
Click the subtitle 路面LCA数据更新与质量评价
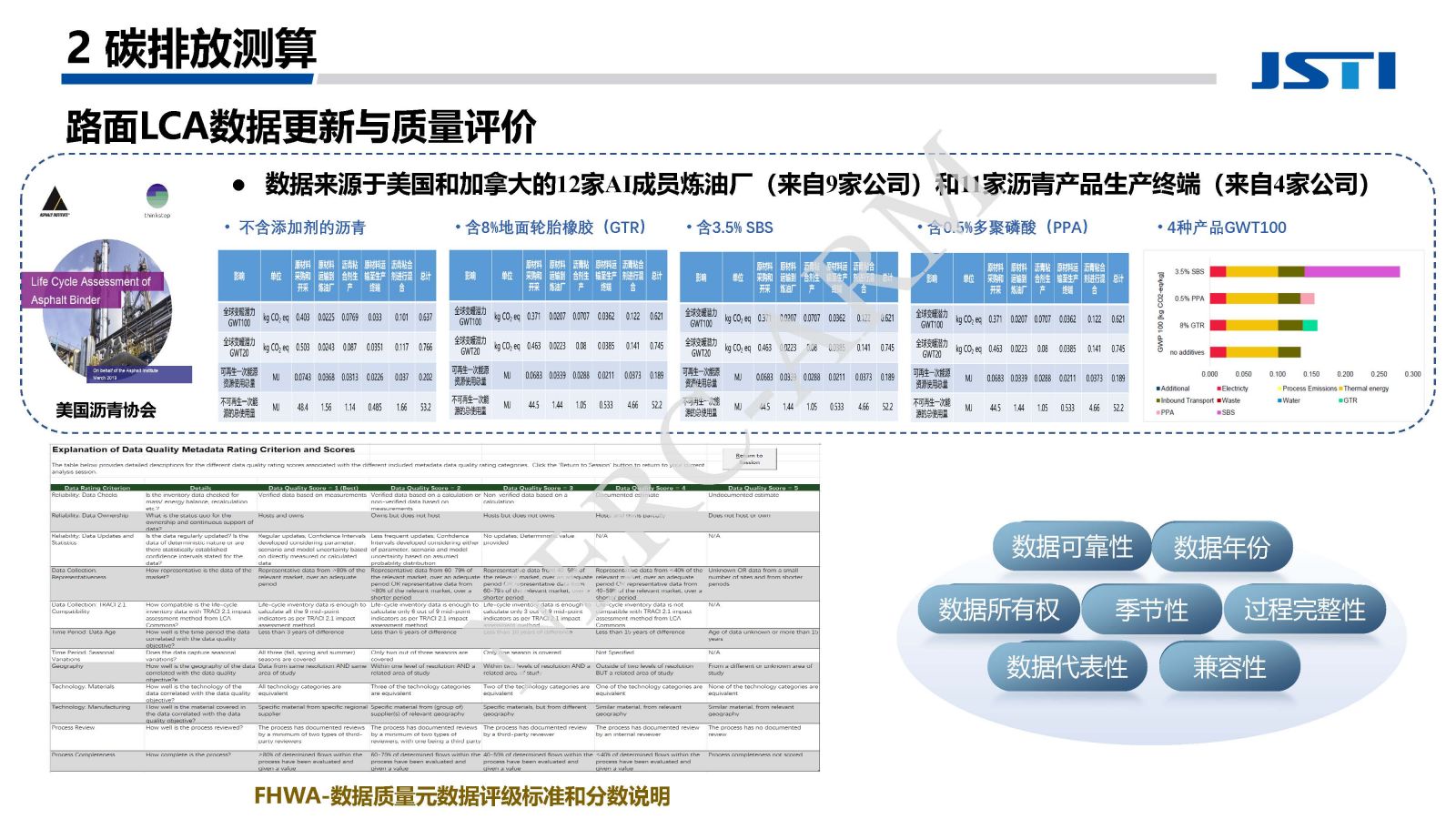point(300,126)
